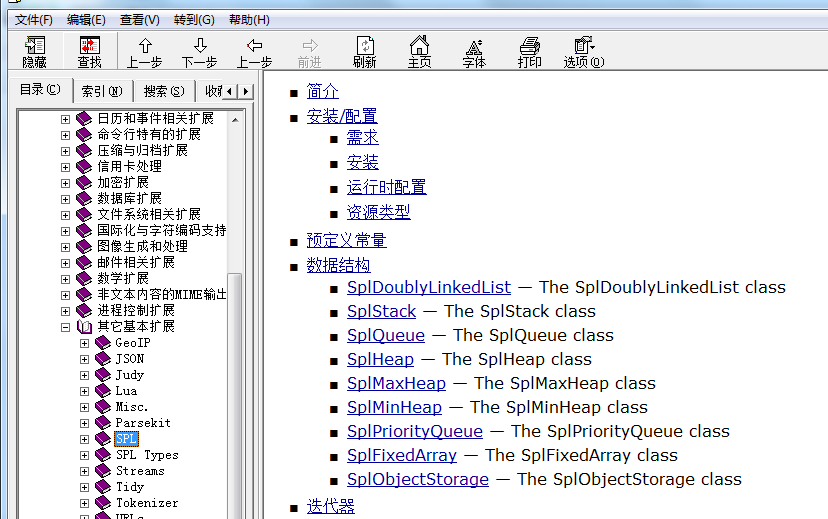Open the 预定义常量 link

coord(346,241)
